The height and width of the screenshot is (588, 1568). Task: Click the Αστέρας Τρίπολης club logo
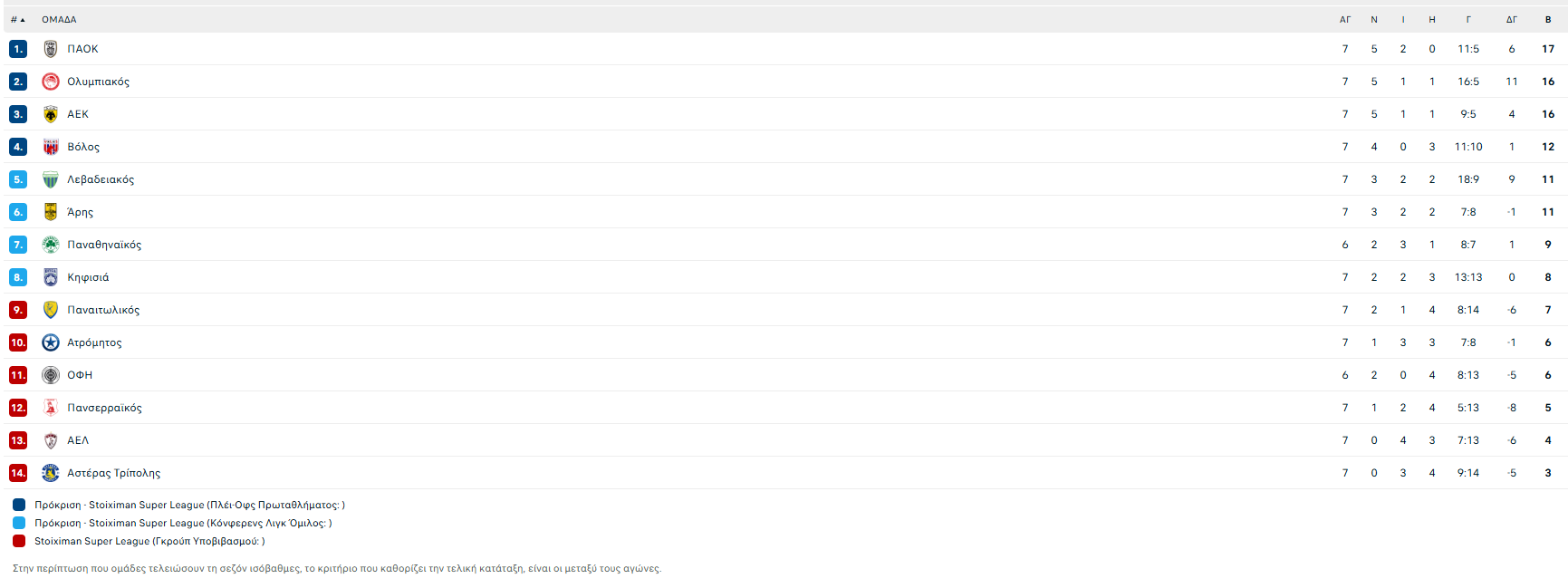(x=51, y=473)
